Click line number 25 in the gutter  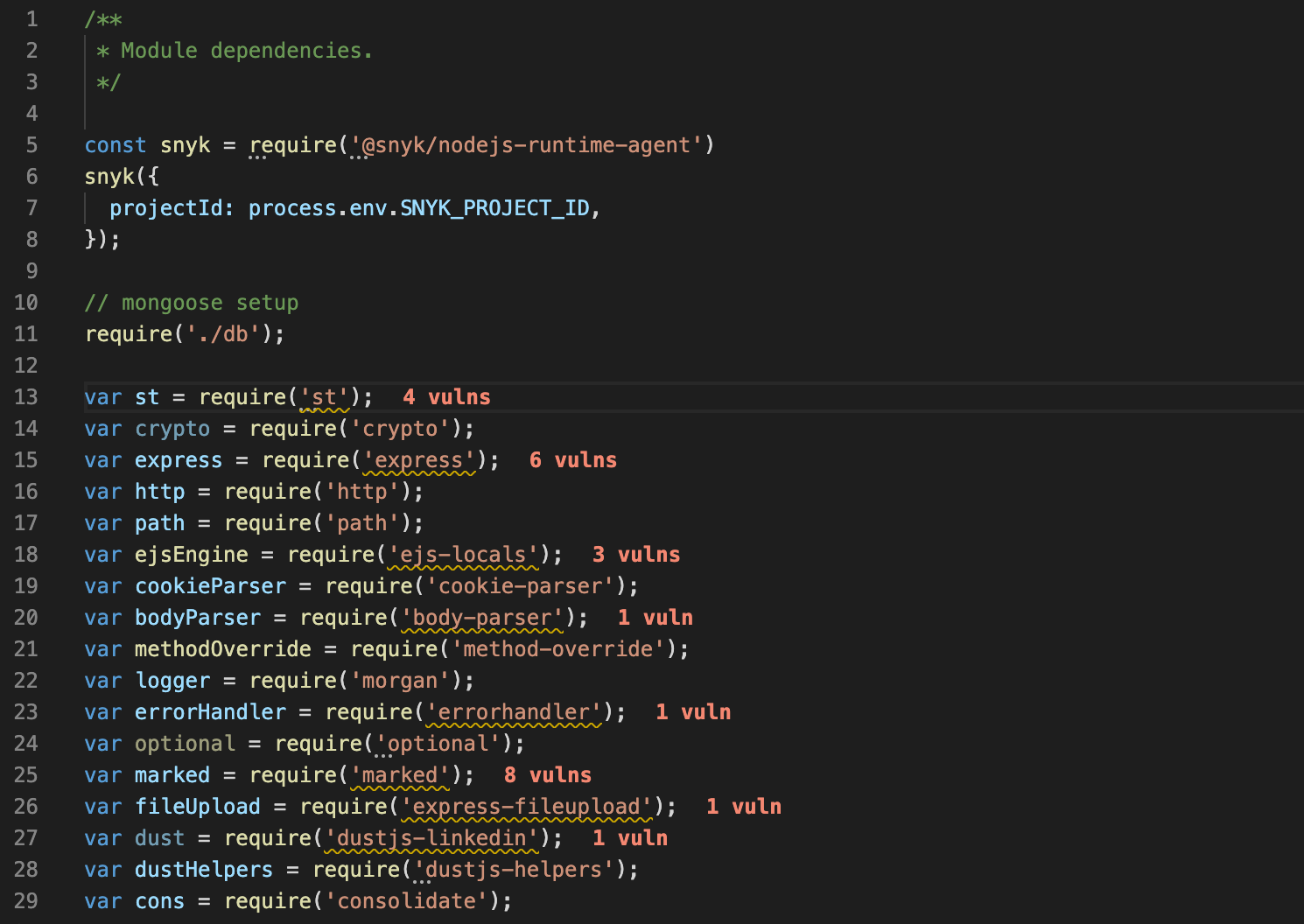[x=26, y=775]
